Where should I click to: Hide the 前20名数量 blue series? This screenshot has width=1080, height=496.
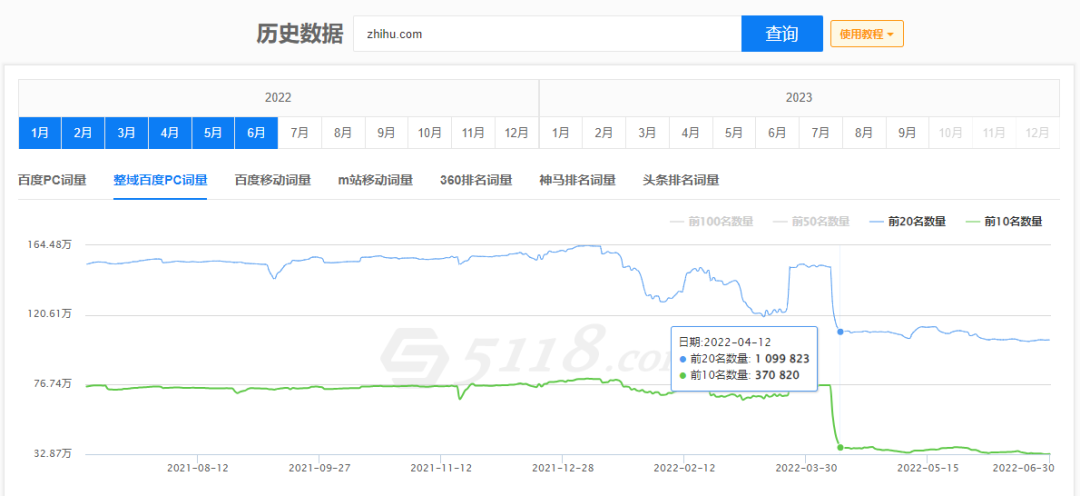[908, 221]
